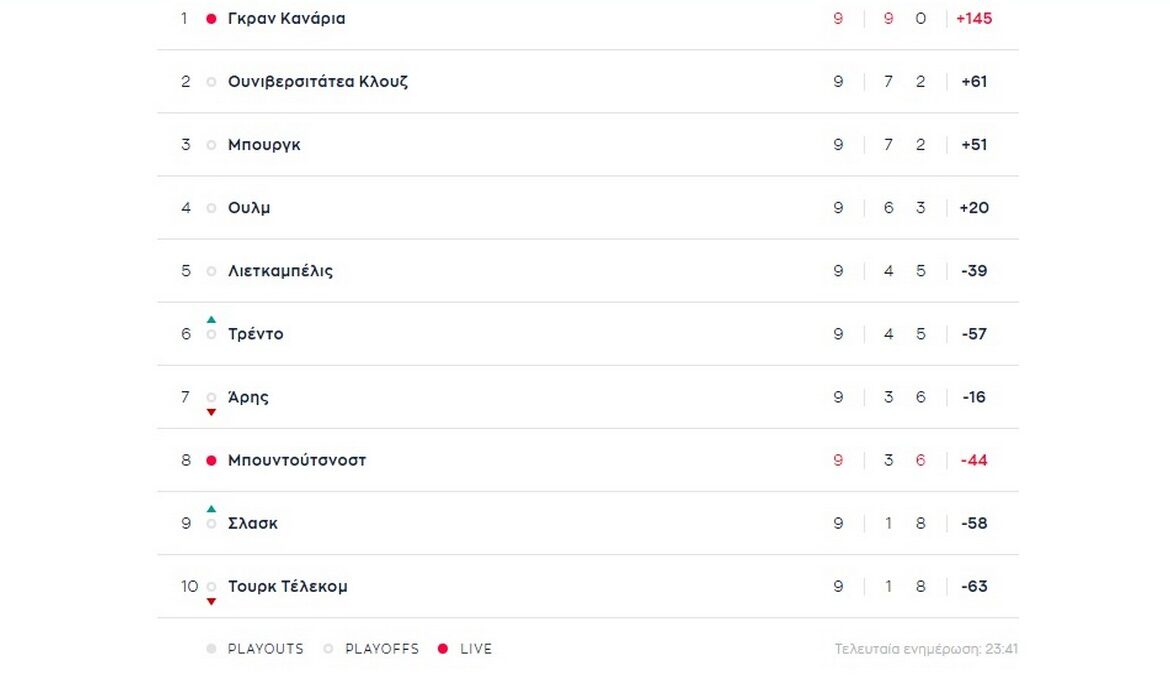This screenshot has width=1170, height=675.
Task: Click the PLAYOFFS legend label
Action: point(382,649)
